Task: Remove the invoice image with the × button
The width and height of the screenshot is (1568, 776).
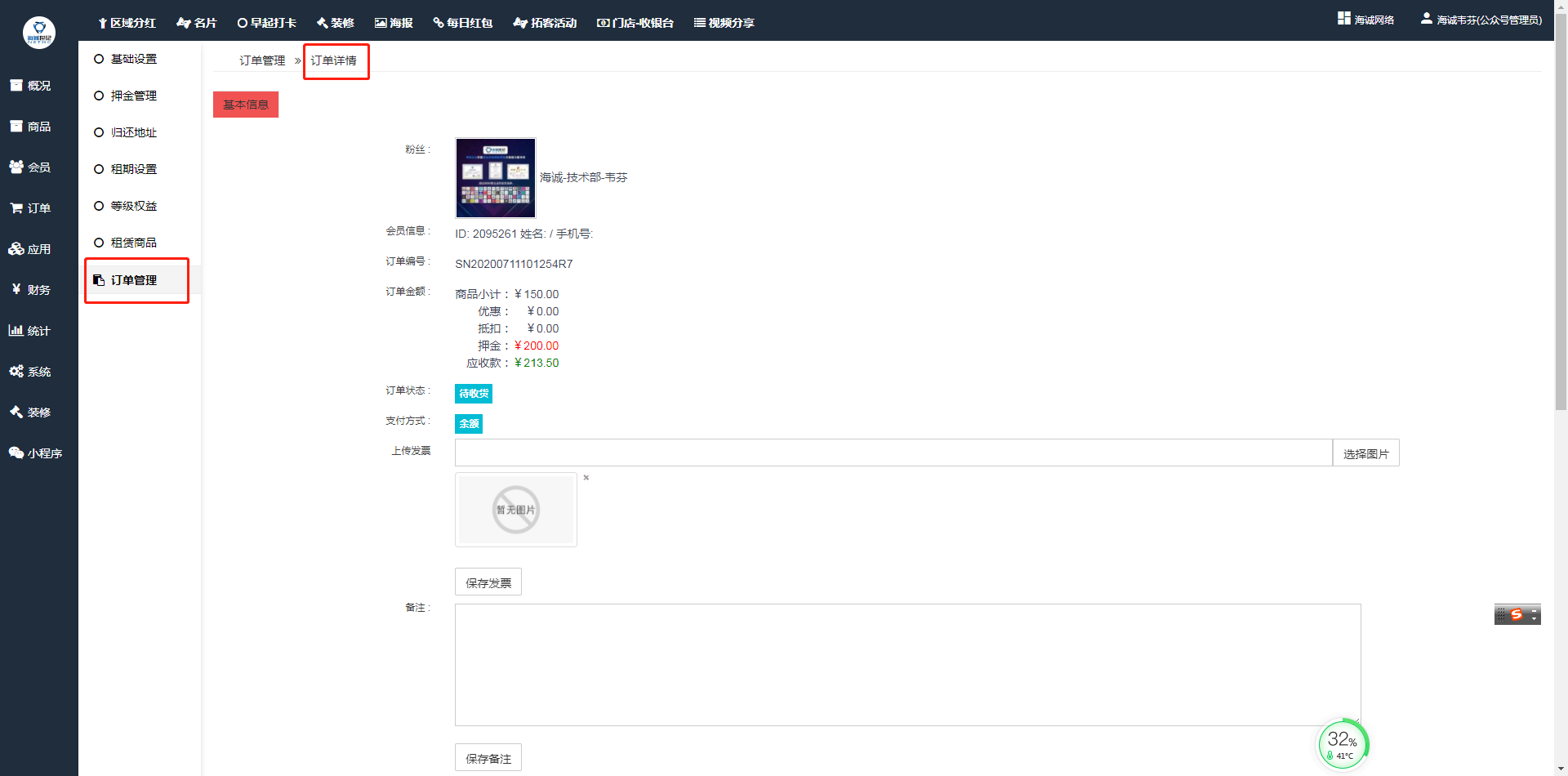Action: (x=586, y=478)
